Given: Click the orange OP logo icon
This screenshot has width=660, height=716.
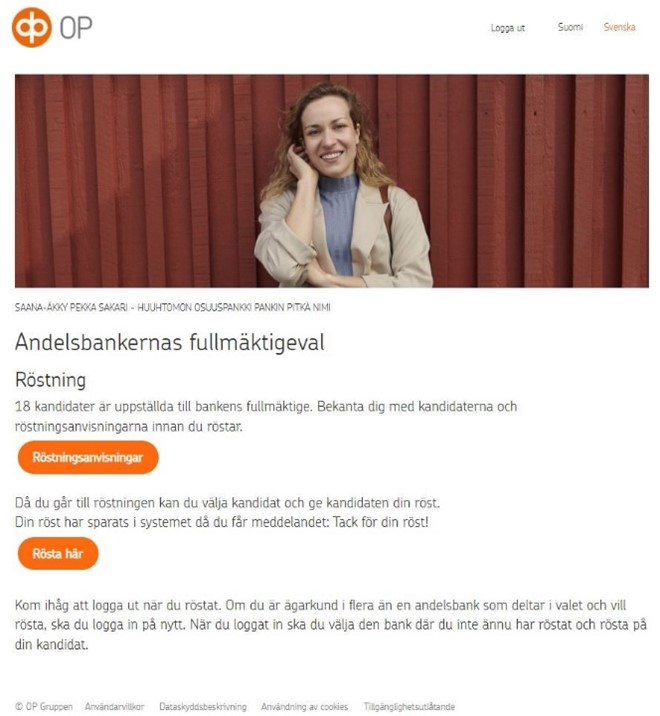Looking at the screenshot, I should tap(32, 27).
